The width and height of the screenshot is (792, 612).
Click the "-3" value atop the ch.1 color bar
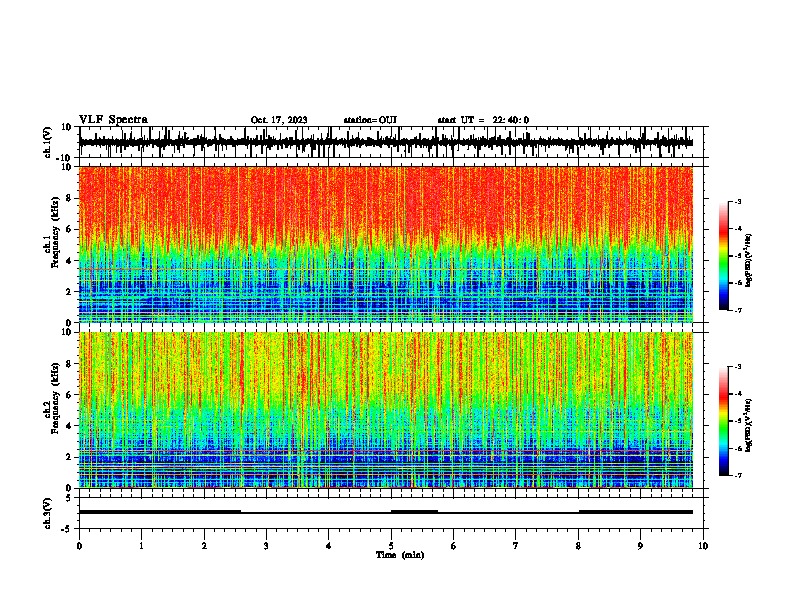coord(737,201)
